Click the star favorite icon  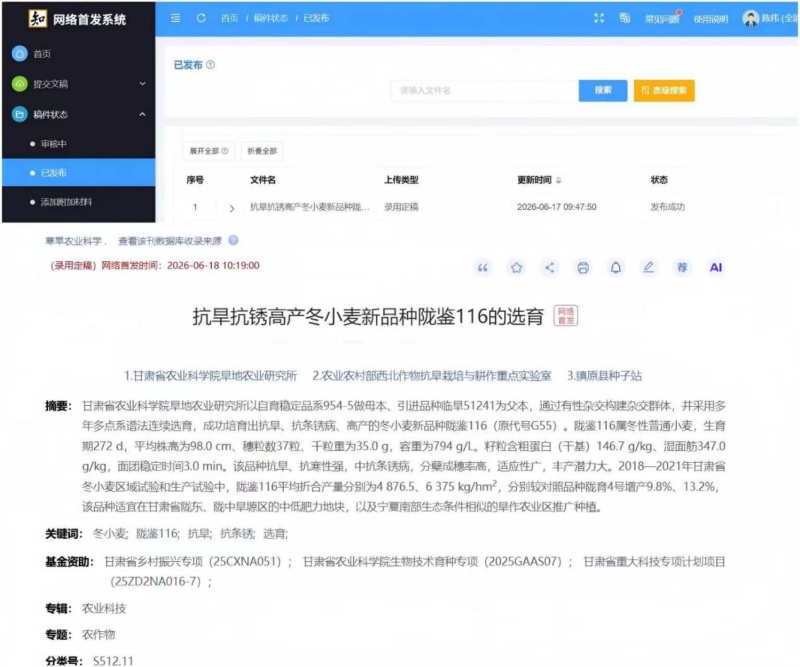pyautogui.click(x=516, y=267)
